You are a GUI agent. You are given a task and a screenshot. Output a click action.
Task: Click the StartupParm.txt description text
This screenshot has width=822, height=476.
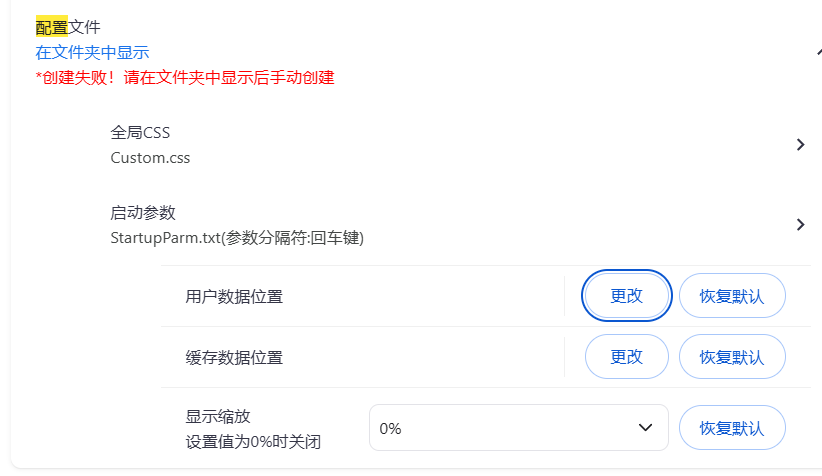pos(236,238)
